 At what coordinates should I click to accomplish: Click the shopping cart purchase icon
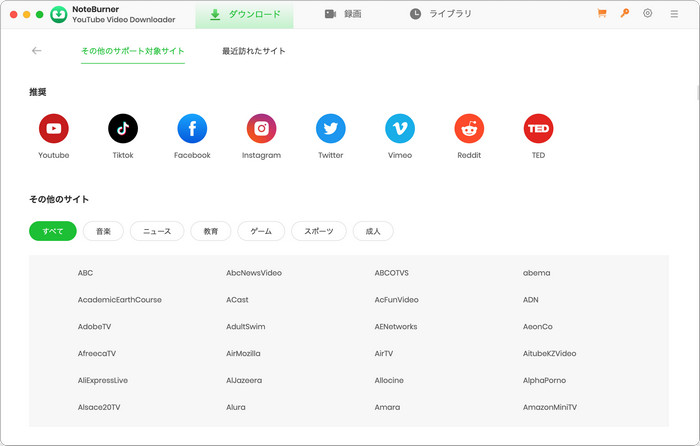(602, 13)
